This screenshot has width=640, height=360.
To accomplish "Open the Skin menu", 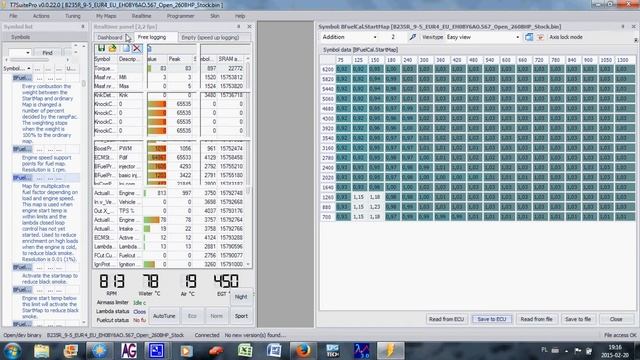I will tap(214, 16).
